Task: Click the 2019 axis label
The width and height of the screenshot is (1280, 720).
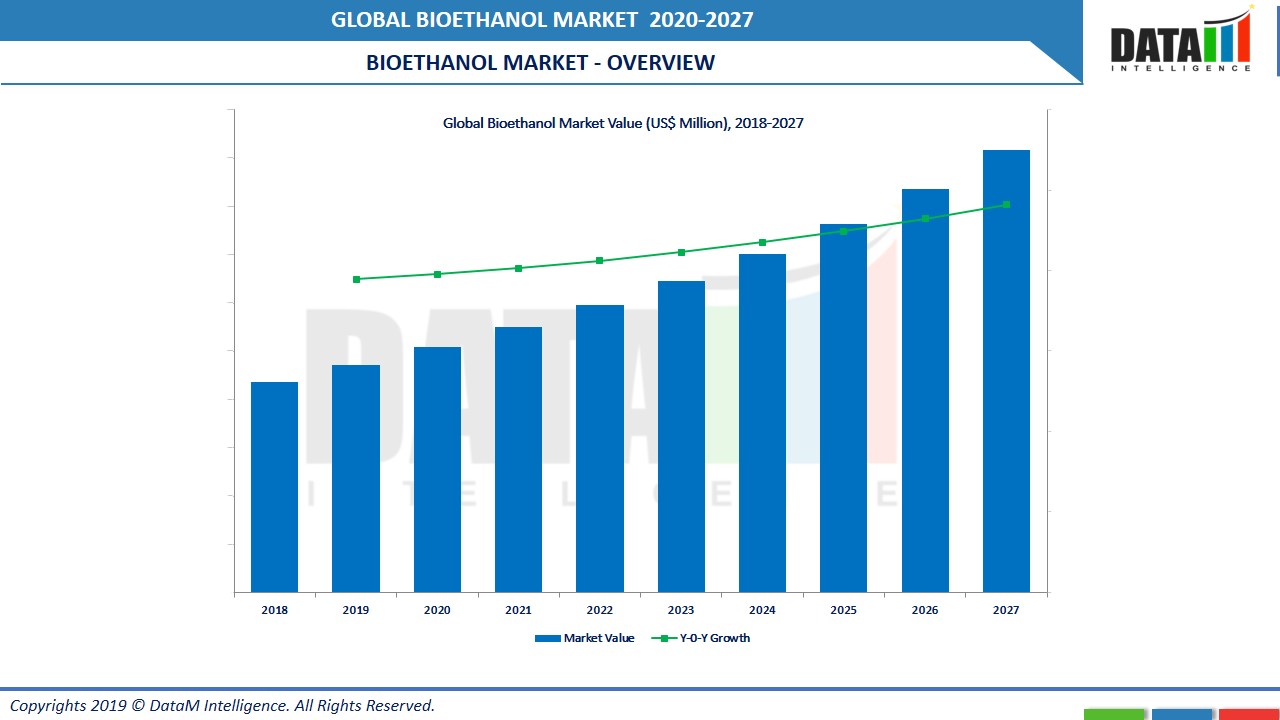Action: point(356,610)
